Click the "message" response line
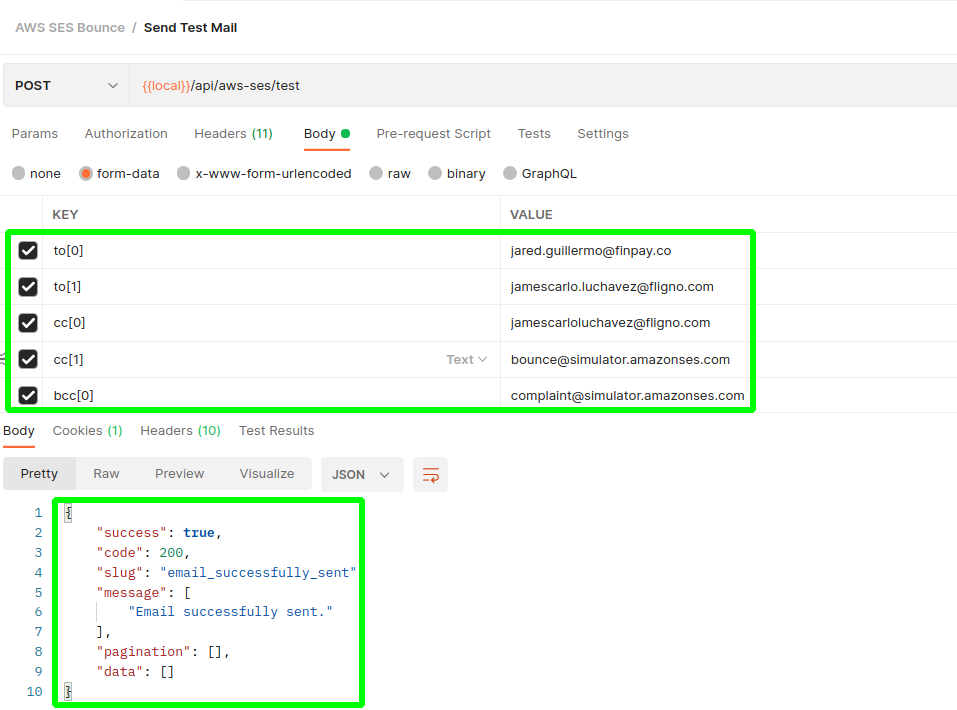 click(143, 592)
